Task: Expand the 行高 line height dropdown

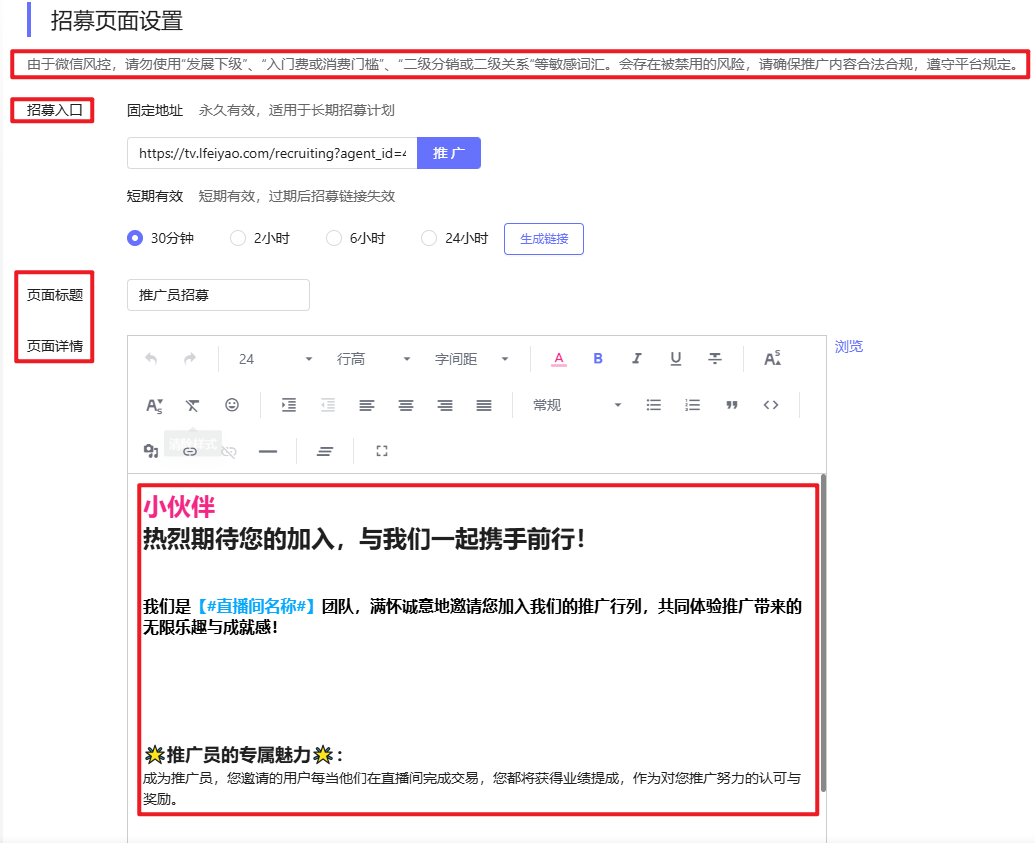Action: (x=374, y=359)
